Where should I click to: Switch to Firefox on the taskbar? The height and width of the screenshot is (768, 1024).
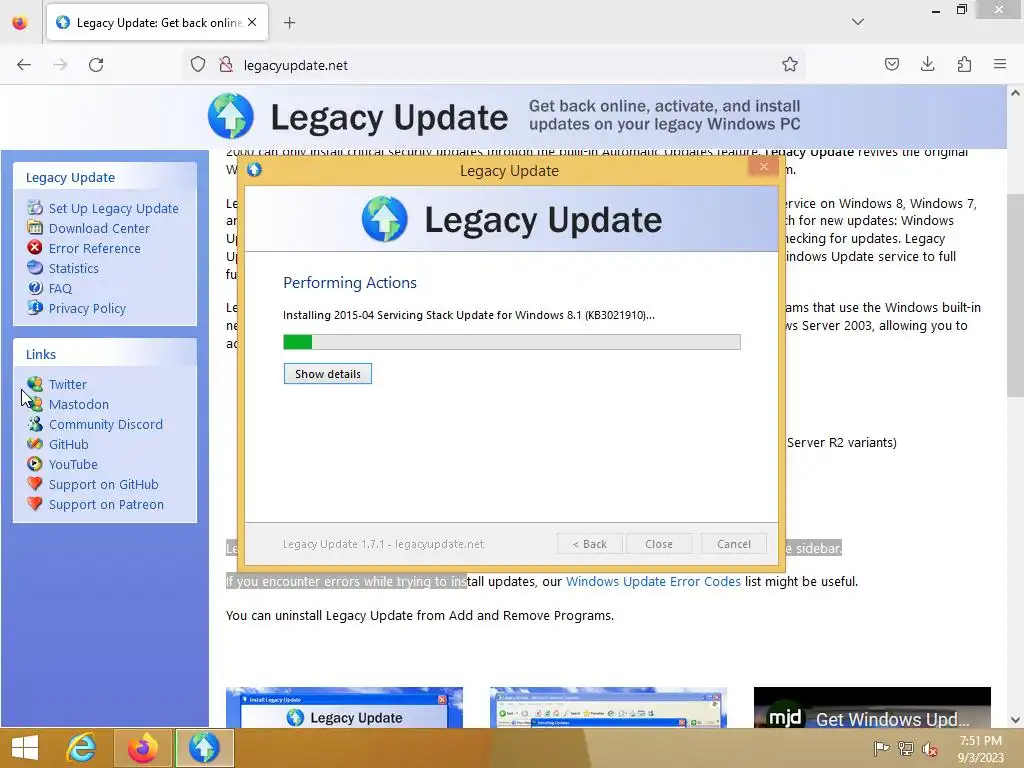tap(142, 748)
